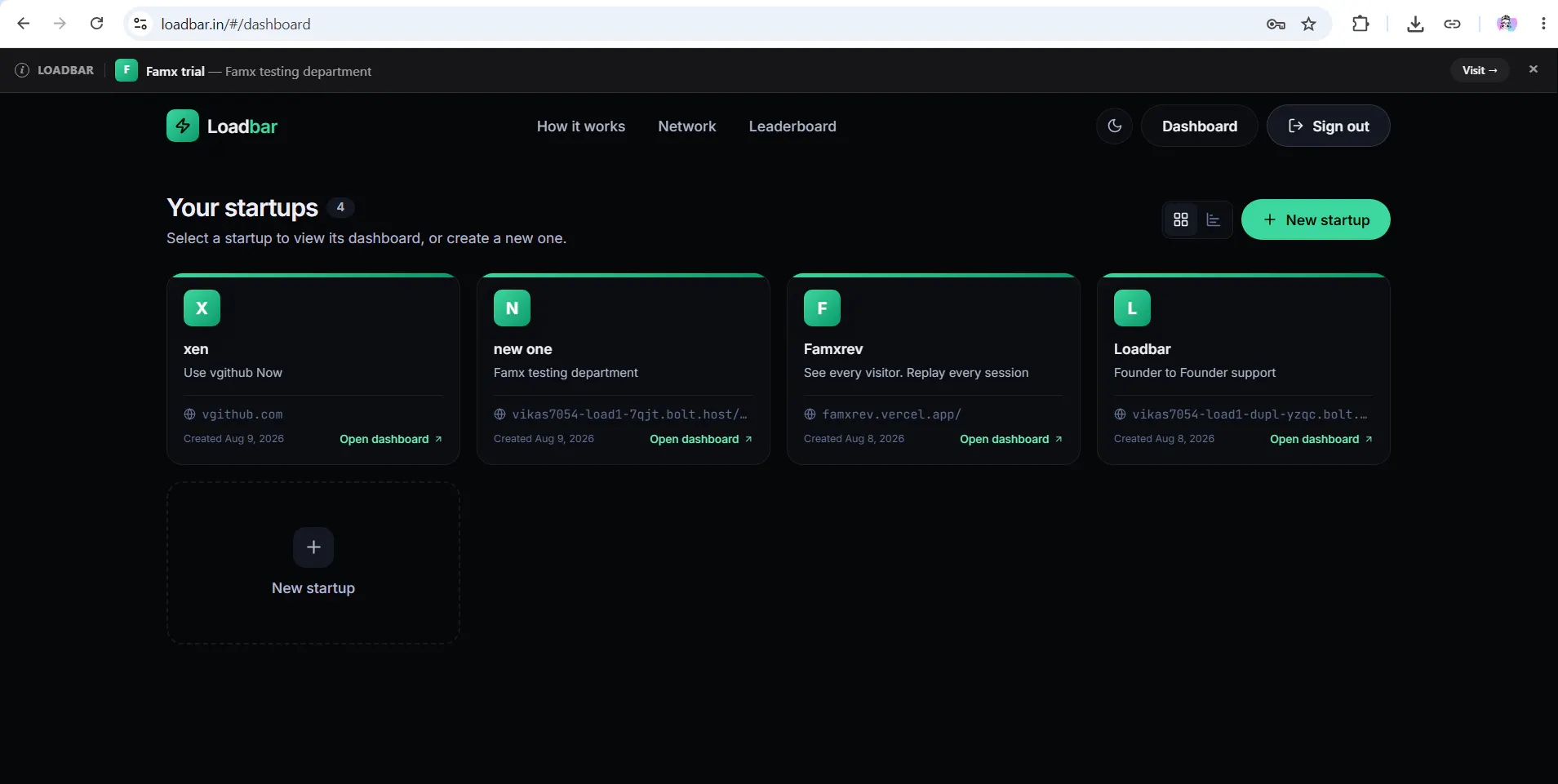
Task: Click the famxrev.vercel.app/ URL text
Action: (x=891, y=414)
